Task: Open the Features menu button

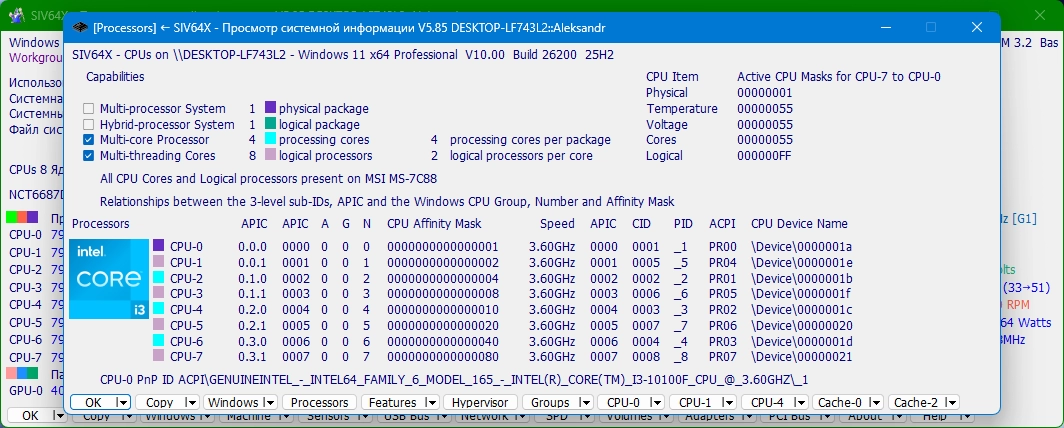Action: click(400, 402)
